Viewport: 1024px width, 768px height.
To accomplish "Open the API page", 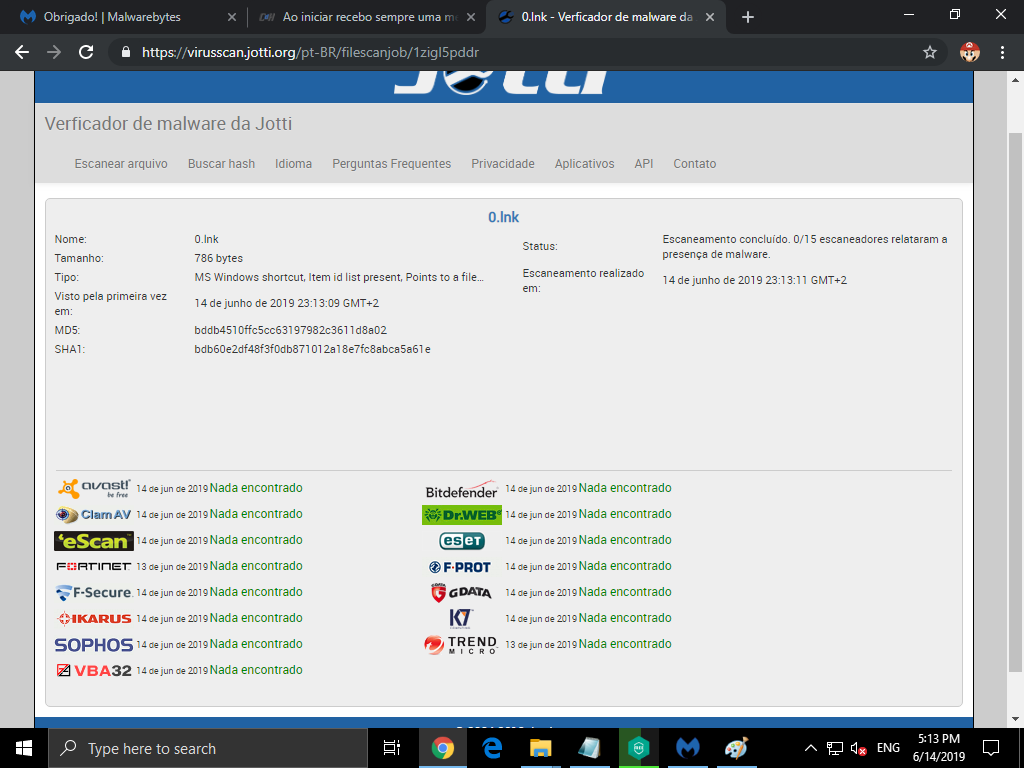I will [644, 164].
